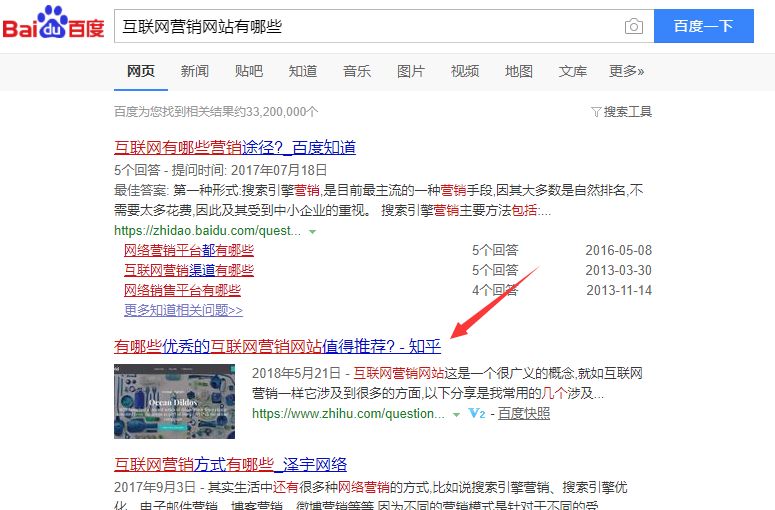The image size is (775, 510).
Task: Switch to the 地图 tab
Action: 518,71
